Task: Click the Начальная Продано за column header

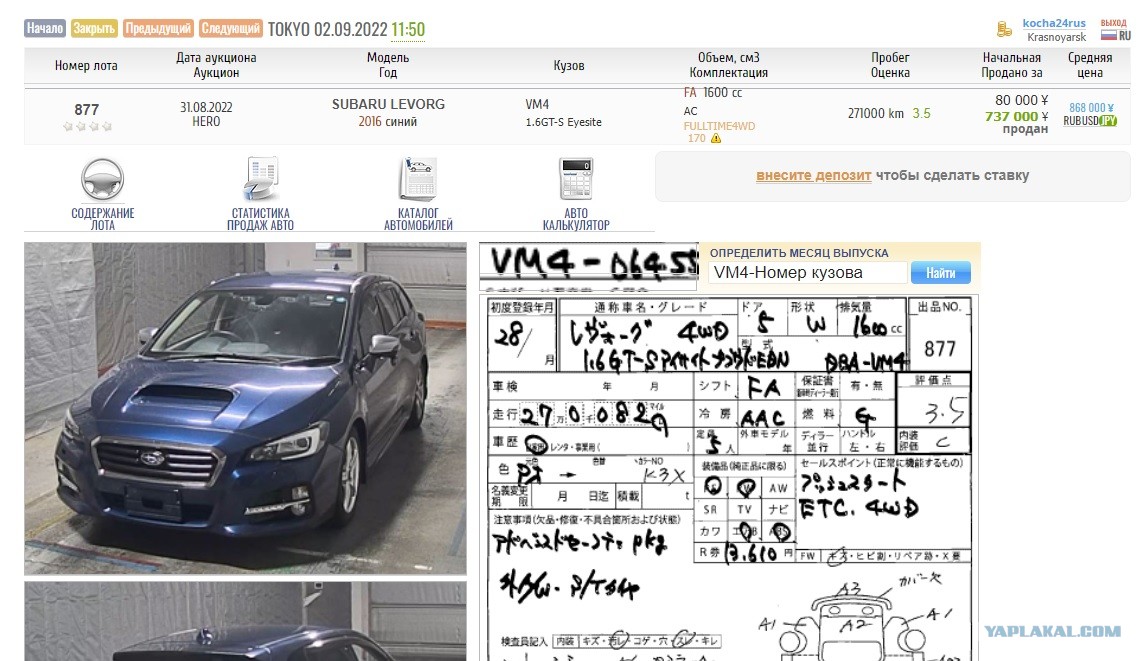Action: pos(1012,65)
